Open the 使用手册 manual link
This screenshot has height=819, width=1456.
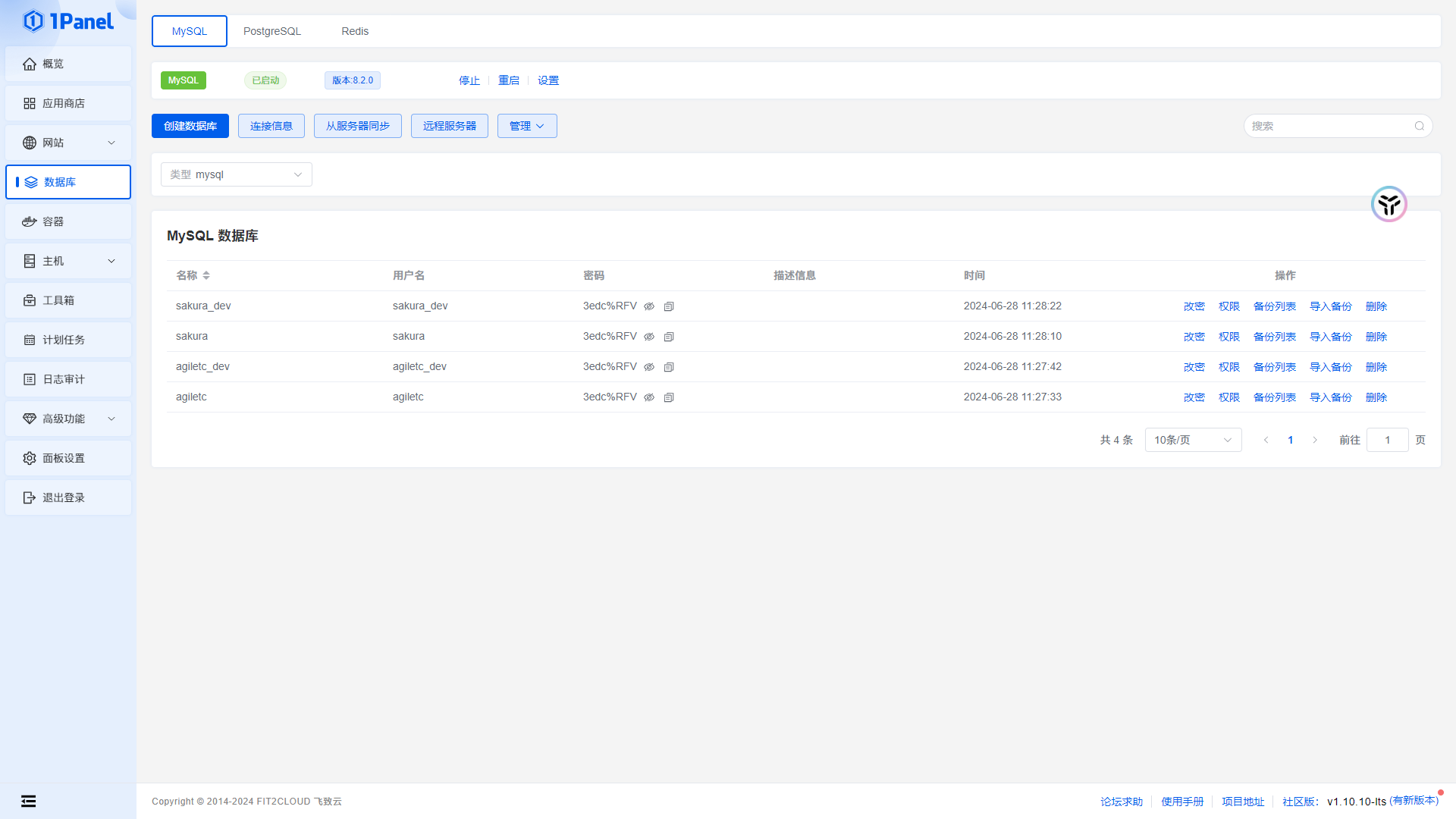point(1182,802)
